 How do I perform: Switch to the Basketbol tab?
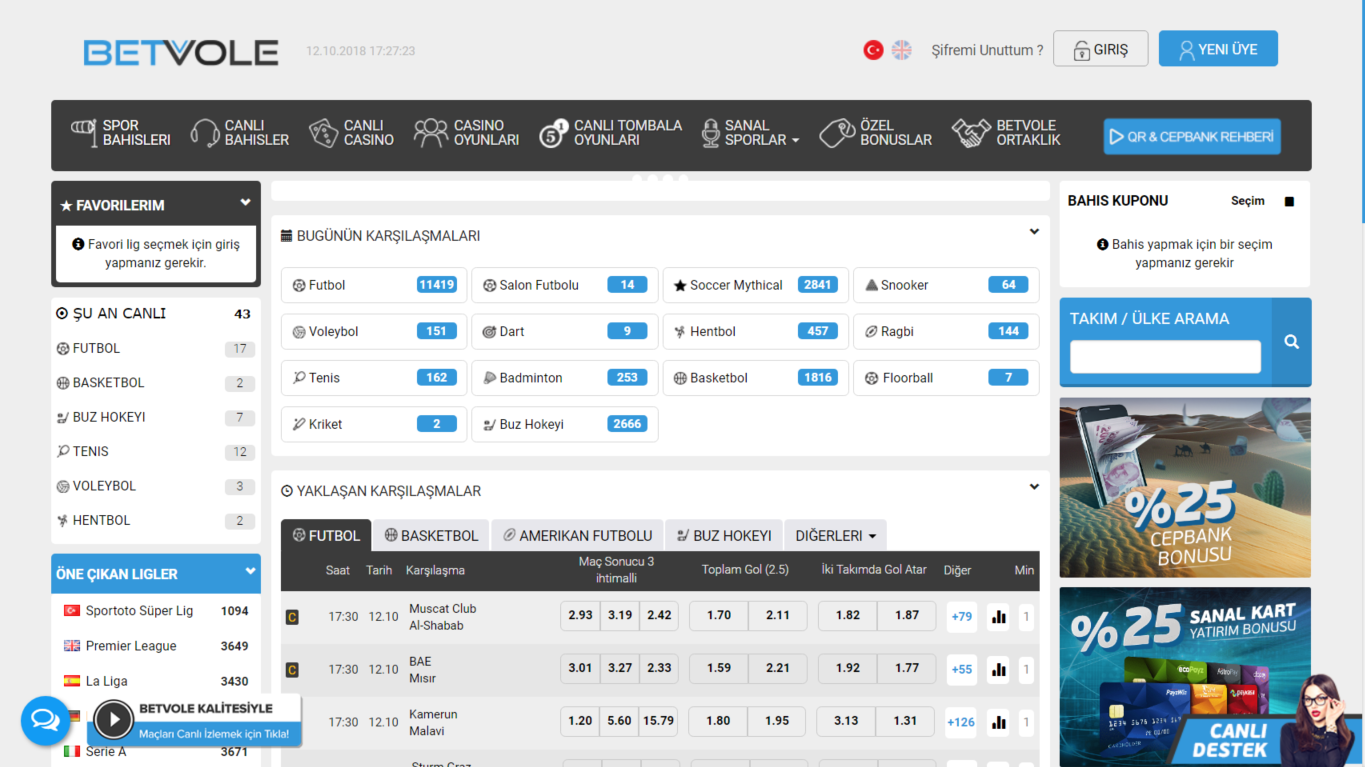tap(431, 536)
